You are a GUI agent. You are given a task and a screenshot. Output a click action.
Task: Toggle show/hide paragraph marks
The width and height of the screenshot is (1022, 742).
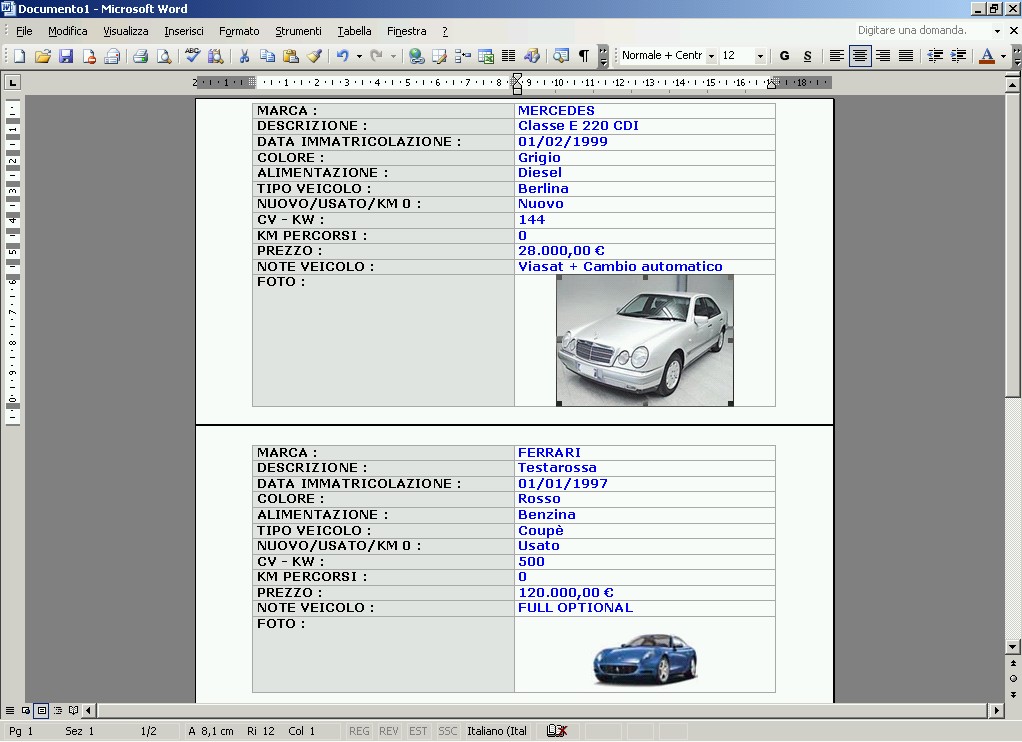584,56
